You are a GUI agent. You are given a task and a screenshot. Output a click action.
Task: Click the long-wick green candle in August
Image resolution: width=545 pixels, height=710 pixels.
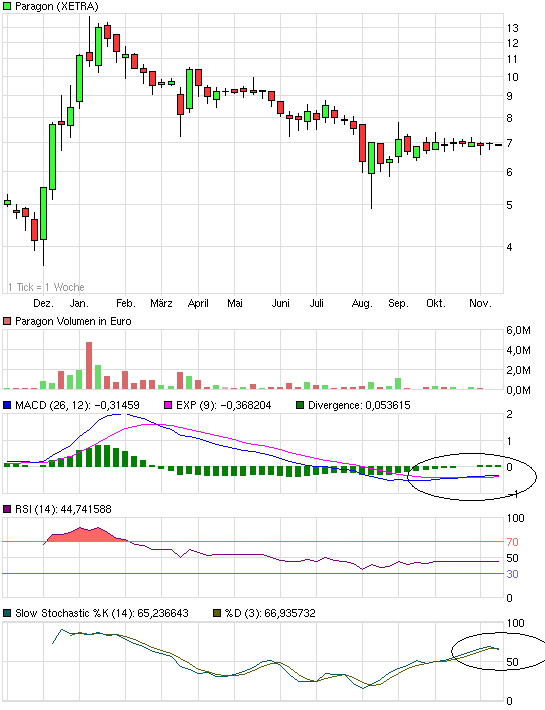[371, 158]
